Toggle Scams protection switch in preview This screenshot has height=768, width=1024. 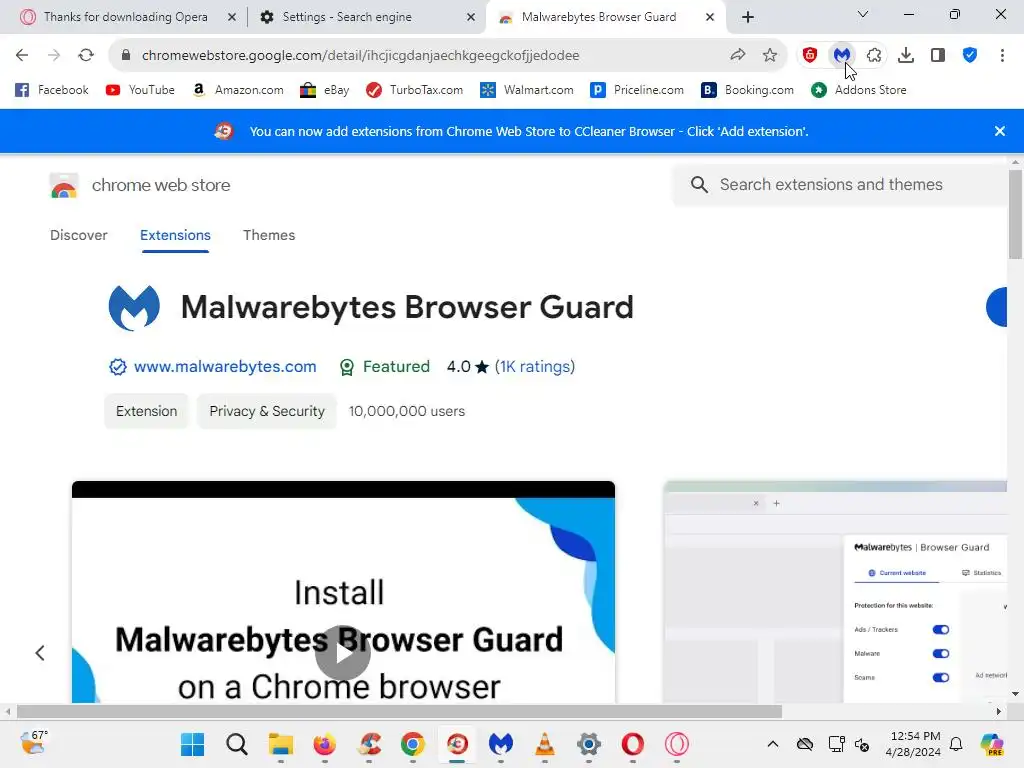[940, 677]
